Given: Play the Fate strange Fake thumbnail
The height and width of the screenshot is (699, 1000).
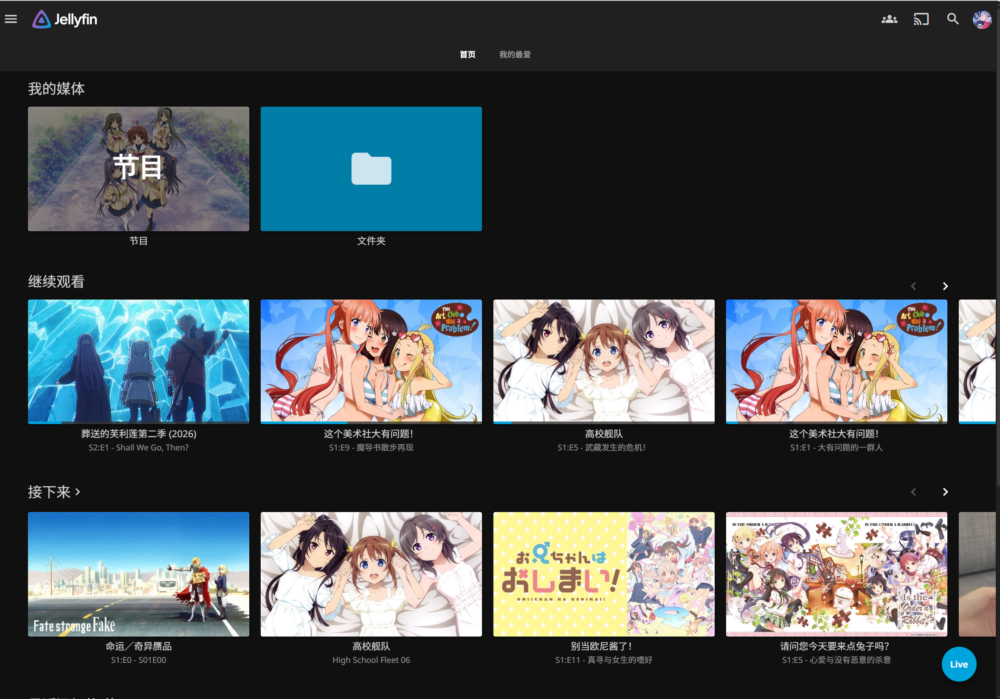Looking at the screenshot, I should point(138,574).
